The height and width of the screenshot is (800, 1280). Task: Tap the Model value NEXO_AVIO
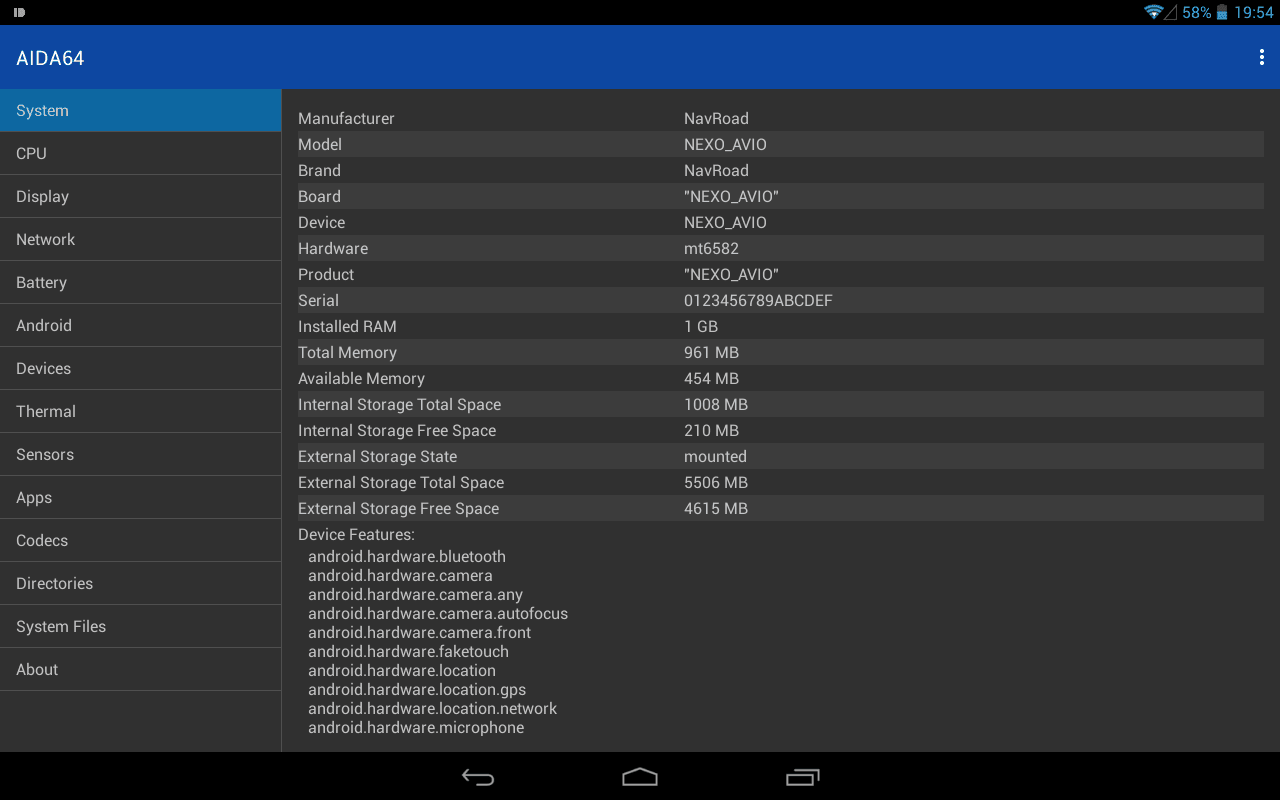point(725,144)
